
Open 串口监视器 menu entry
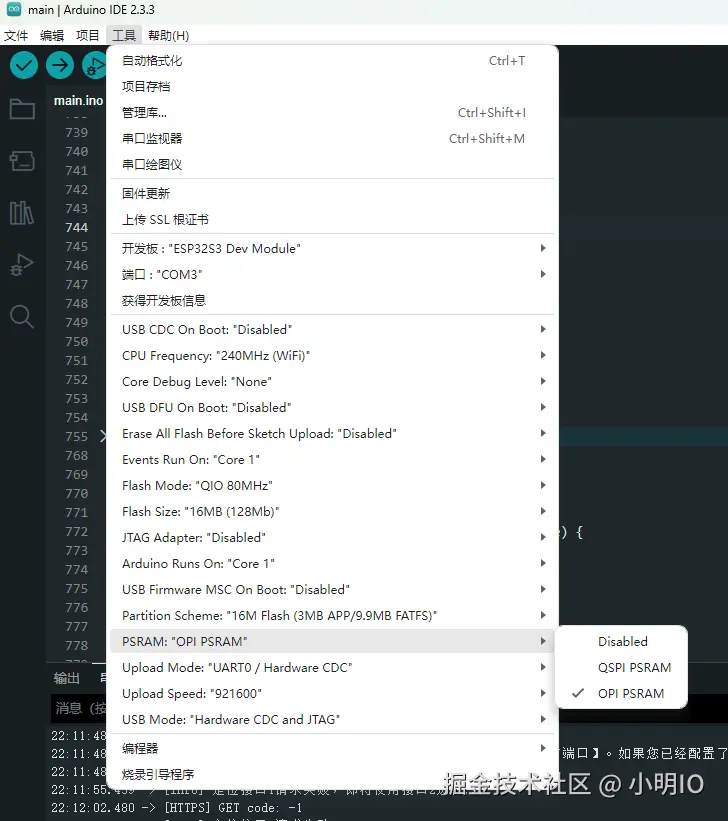pos(332,139)
